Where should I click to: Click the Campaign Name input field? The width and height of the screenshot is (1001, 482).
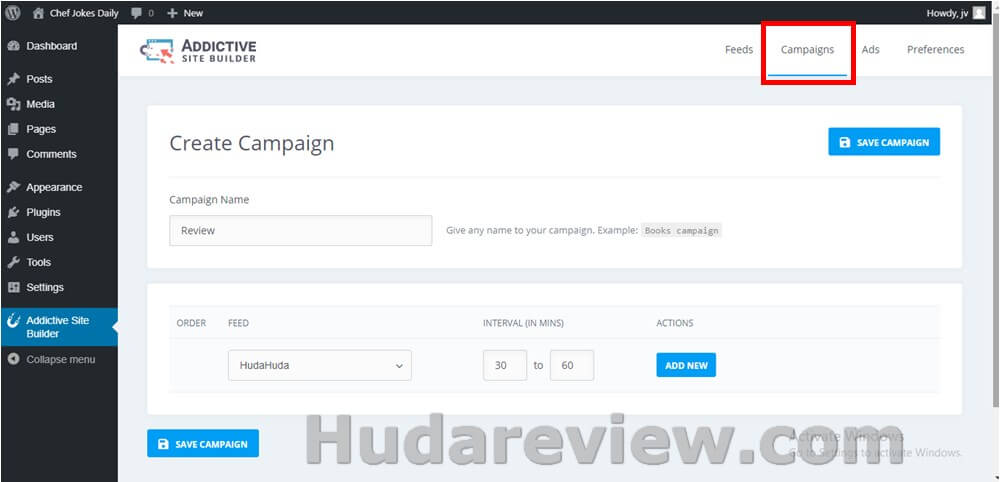[301, 230]
